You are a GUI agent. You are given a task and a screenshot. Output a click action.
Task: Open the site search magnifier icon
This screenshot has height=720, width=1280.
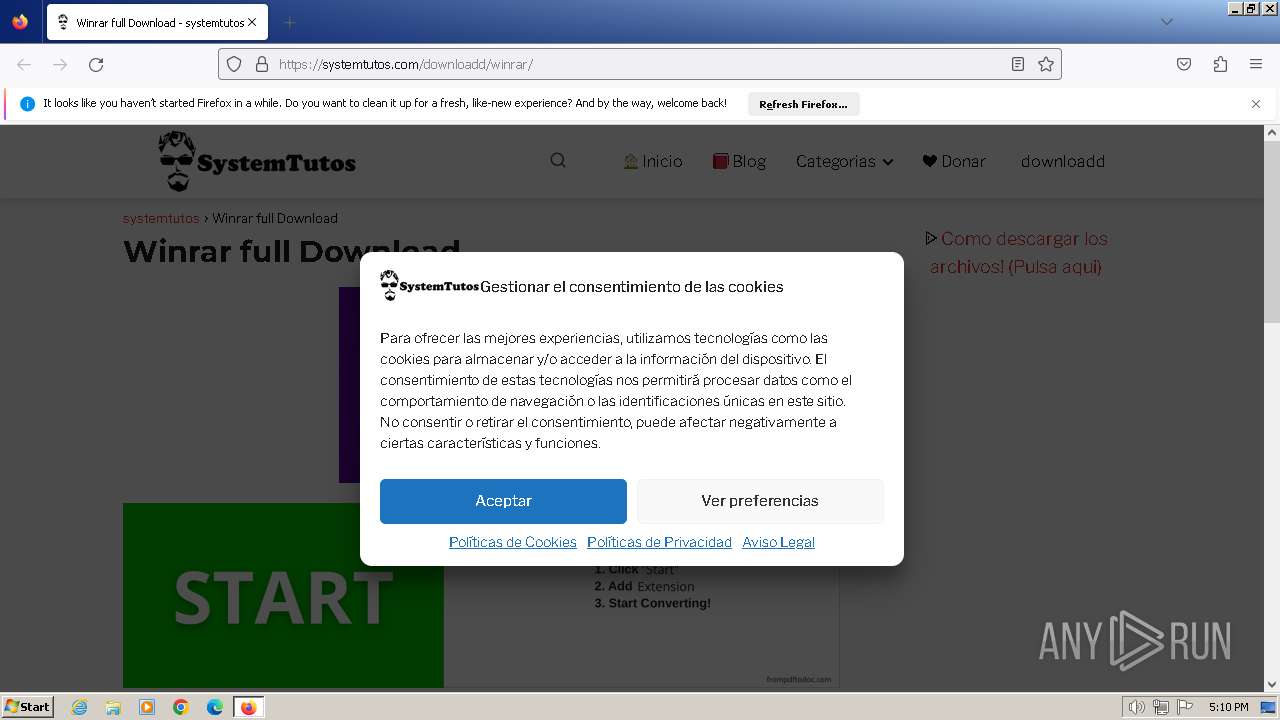(558, 161)
